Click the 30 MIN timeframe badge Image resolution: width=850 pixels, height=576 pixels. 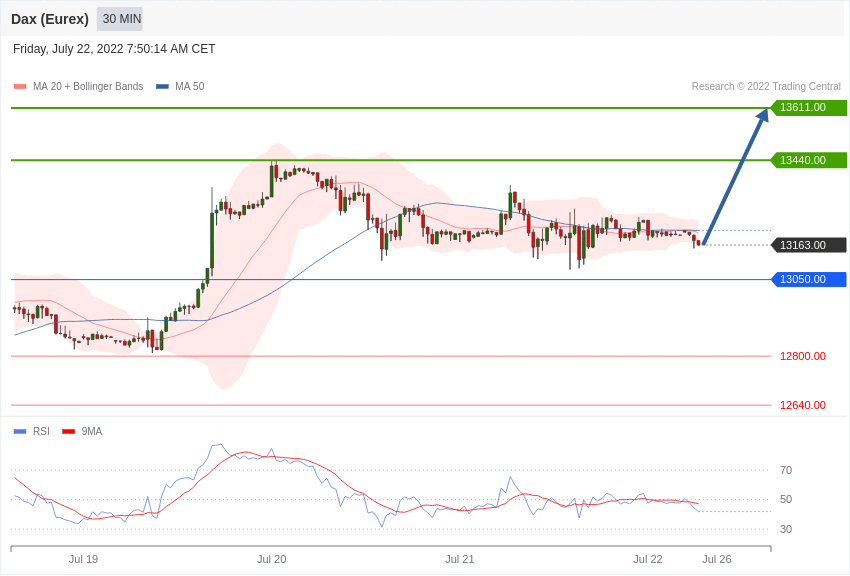pyautogui.click(x=120, y=19)
